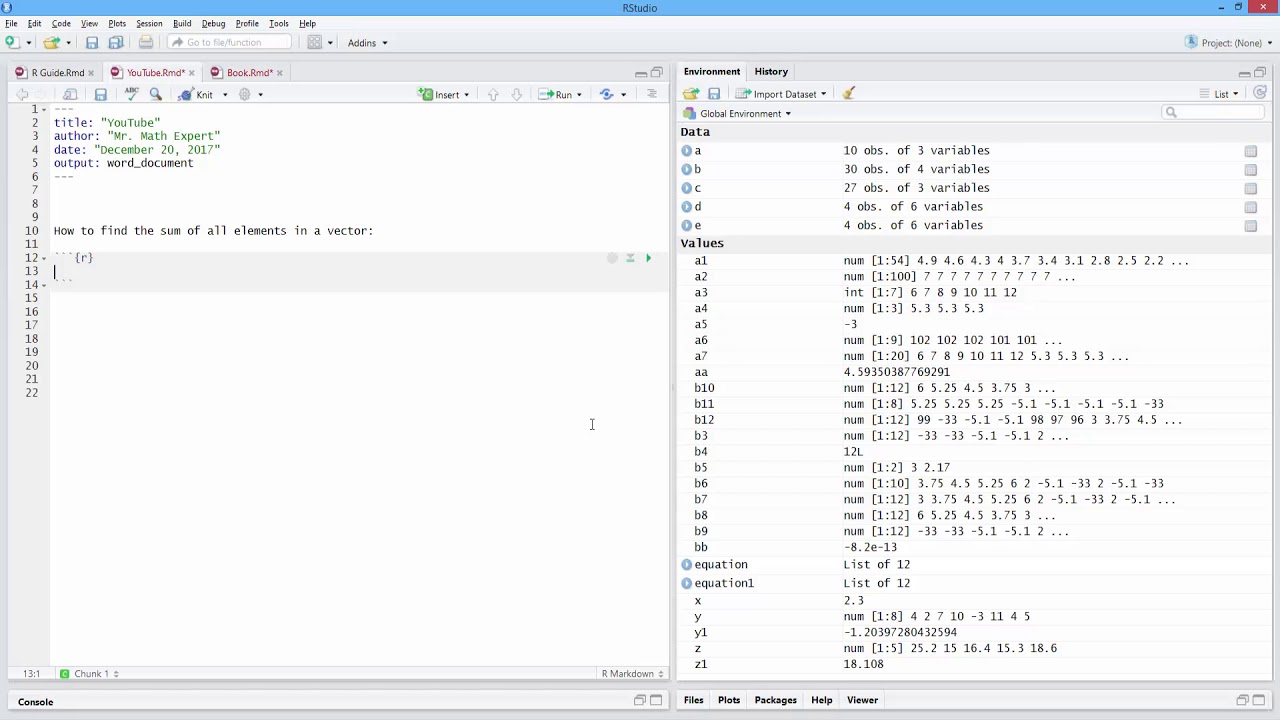Image resolution: width=1280 pixels, height=720 pixels.
Task: Save YouTube.Rmd with the editor save icon
Action: pos(100,94)
